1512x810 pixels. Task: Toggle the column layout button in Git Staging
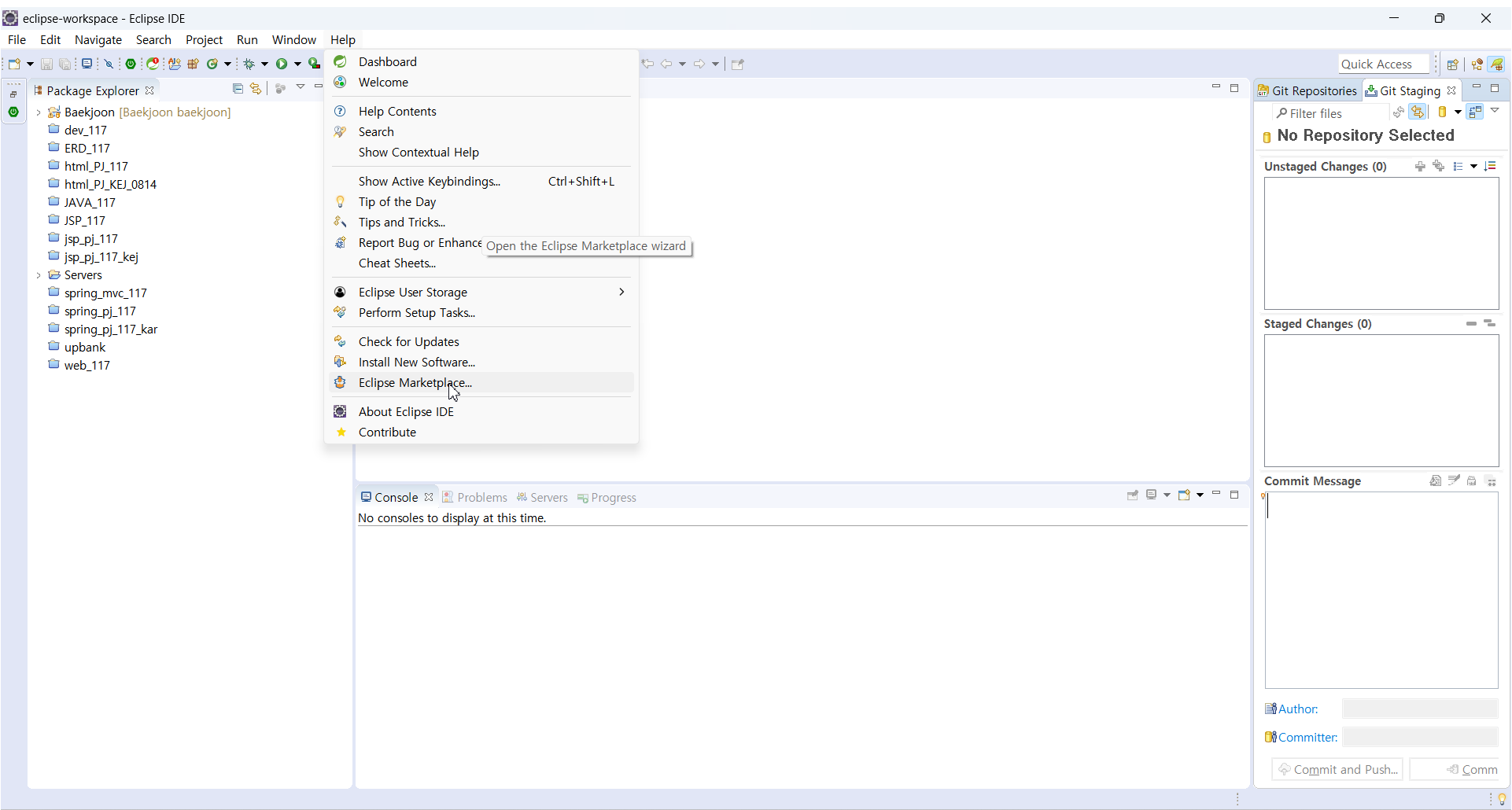(x=1475, y=112)
